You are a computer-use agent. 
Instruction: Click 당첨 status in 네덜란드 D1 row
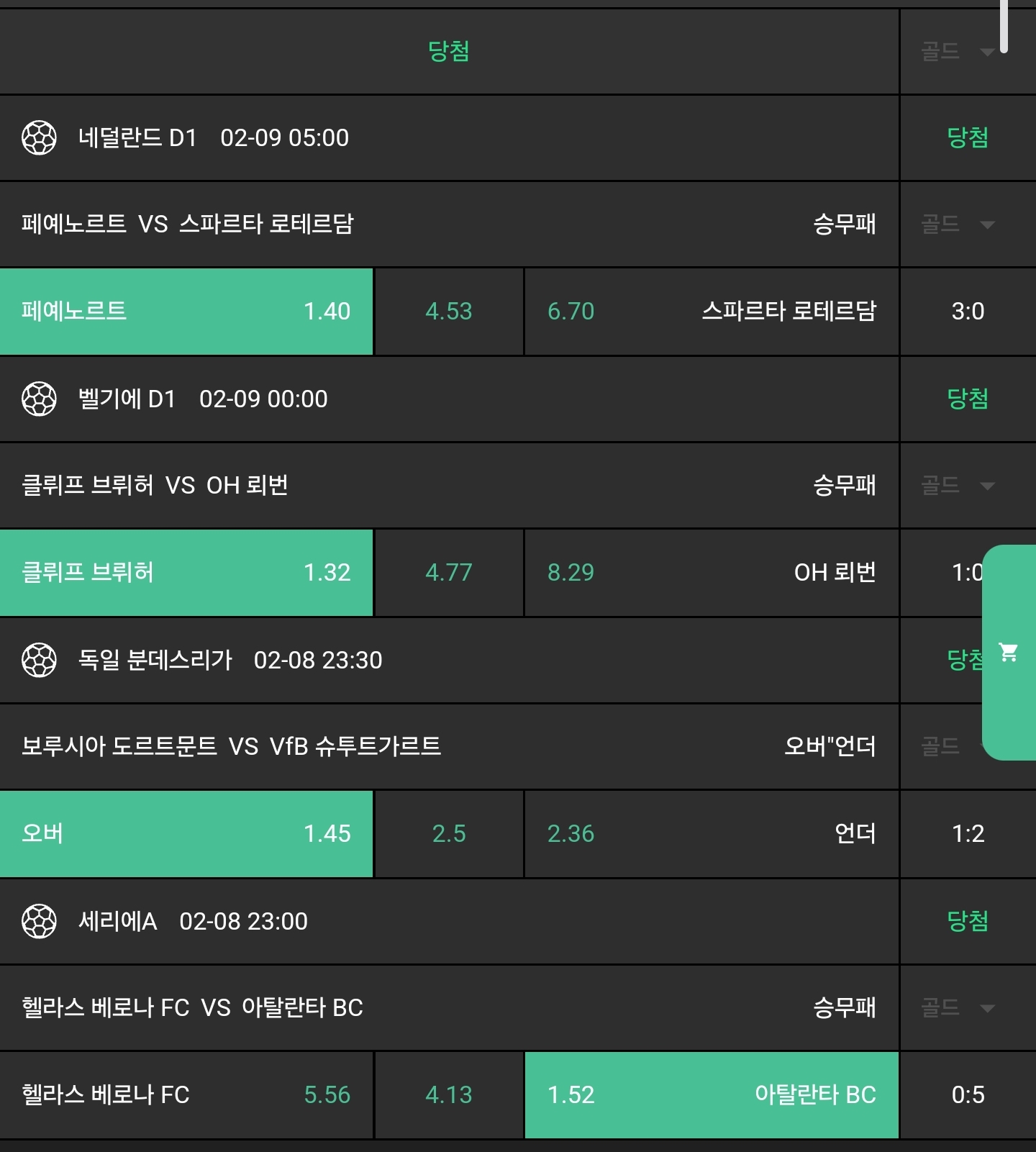(x=967, y=137)
